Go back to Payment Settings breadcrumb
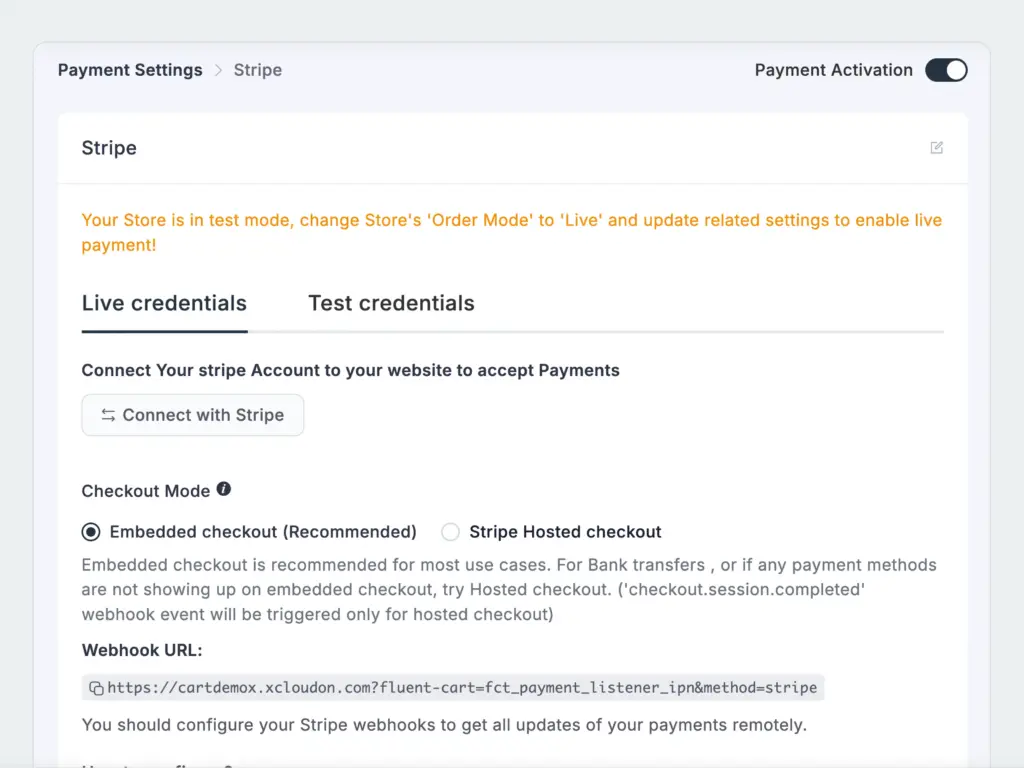Screen dimensions: 1024x768 pyautogui.click(x=130, y=70)
